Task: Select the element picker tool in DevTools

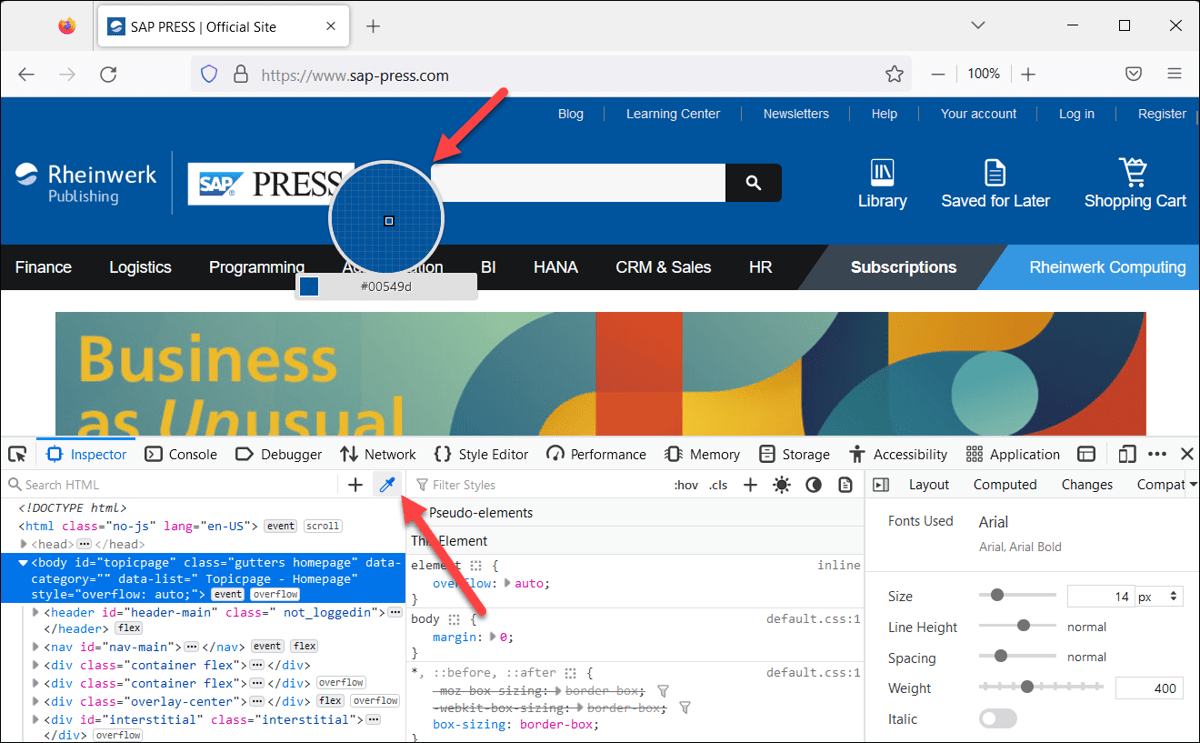Action: 17,453
